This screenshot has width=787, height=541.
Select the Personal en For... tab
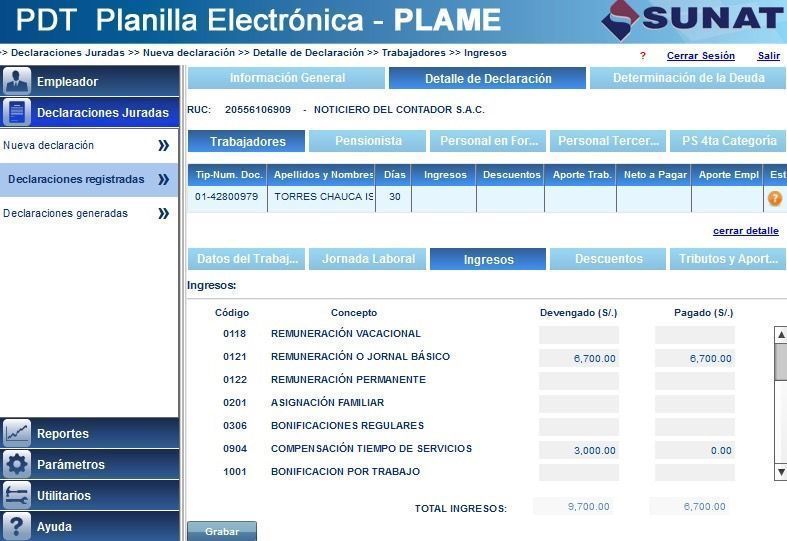pyautogui.click(x=488, y=142)
